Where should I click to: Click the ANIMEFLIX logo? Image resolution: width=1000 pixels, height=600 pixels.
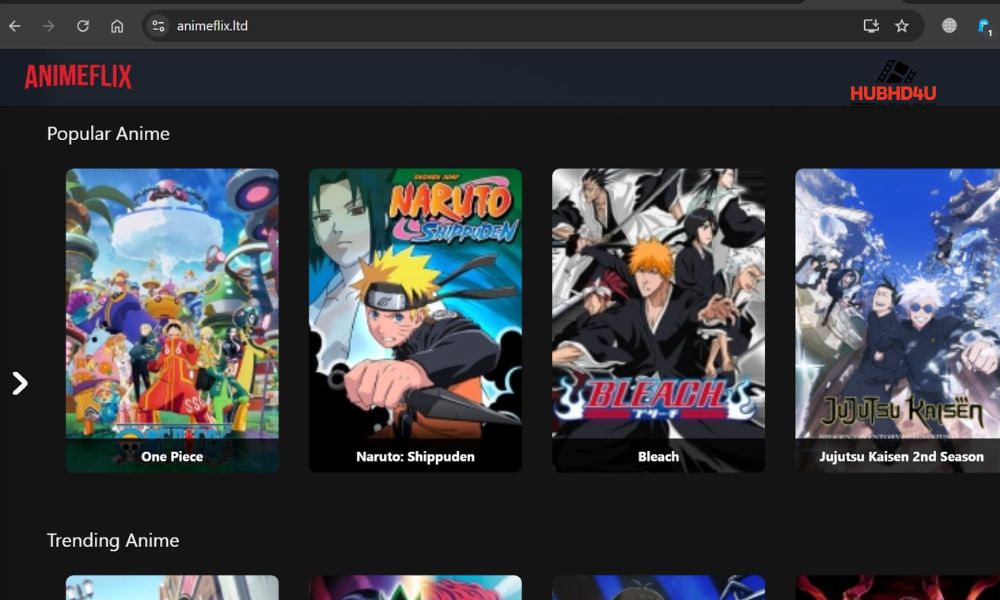coord(78,77)
